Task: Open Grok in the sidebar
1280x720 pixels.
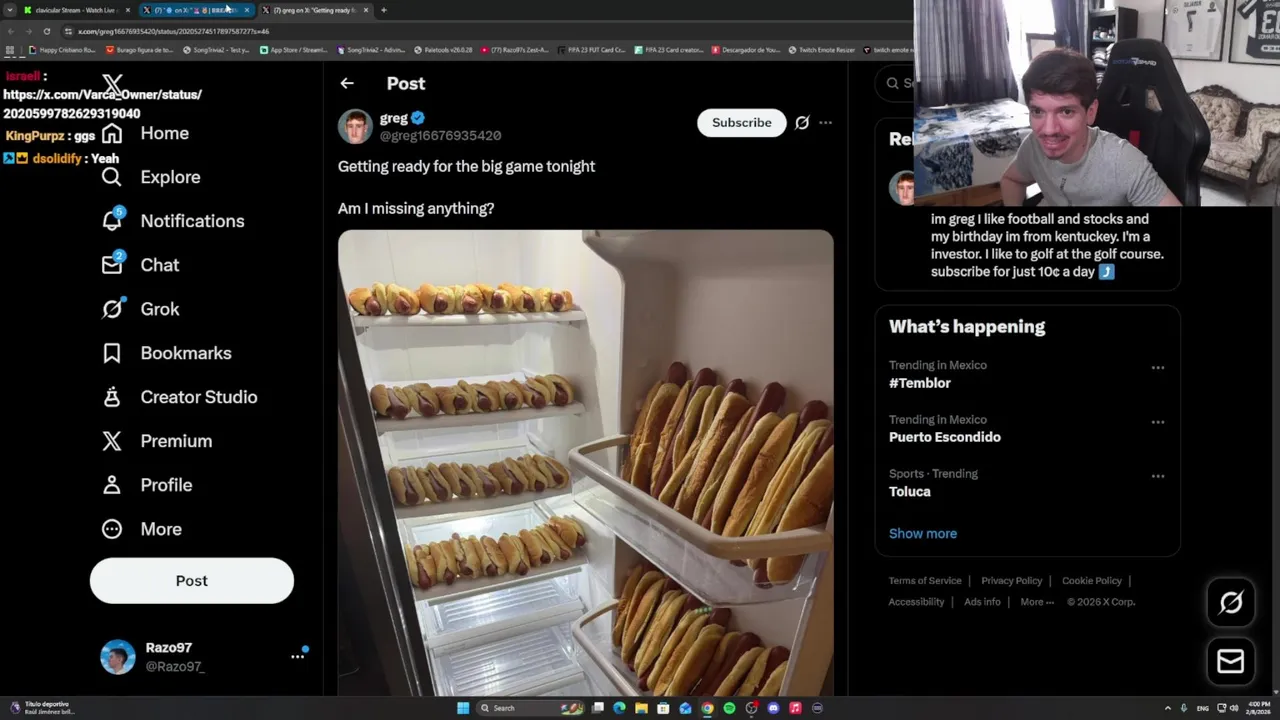Action: click(140, 309)
